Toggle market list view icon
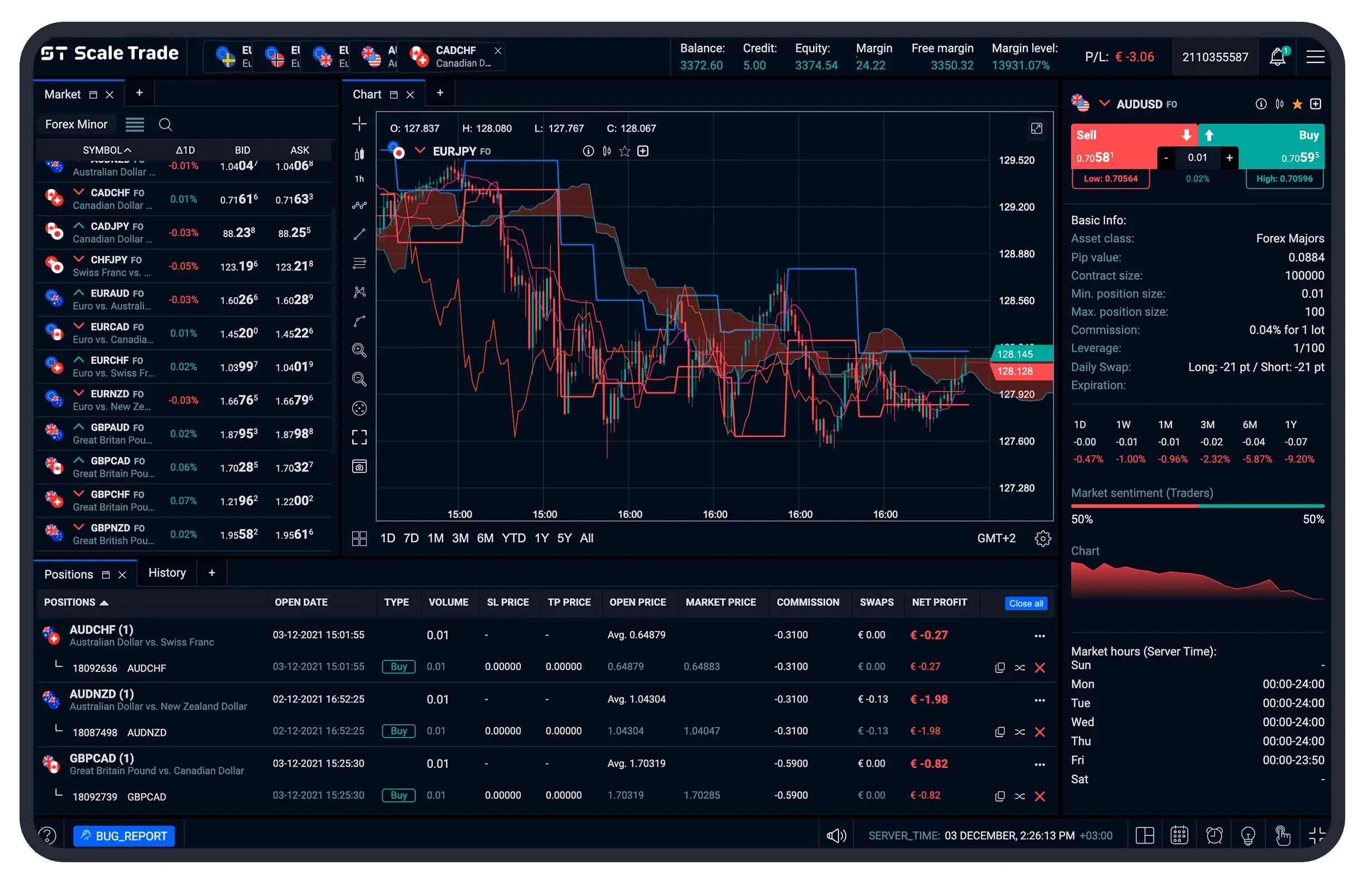Viewport: 1372px width, 884px height. [x=135, y=125]
